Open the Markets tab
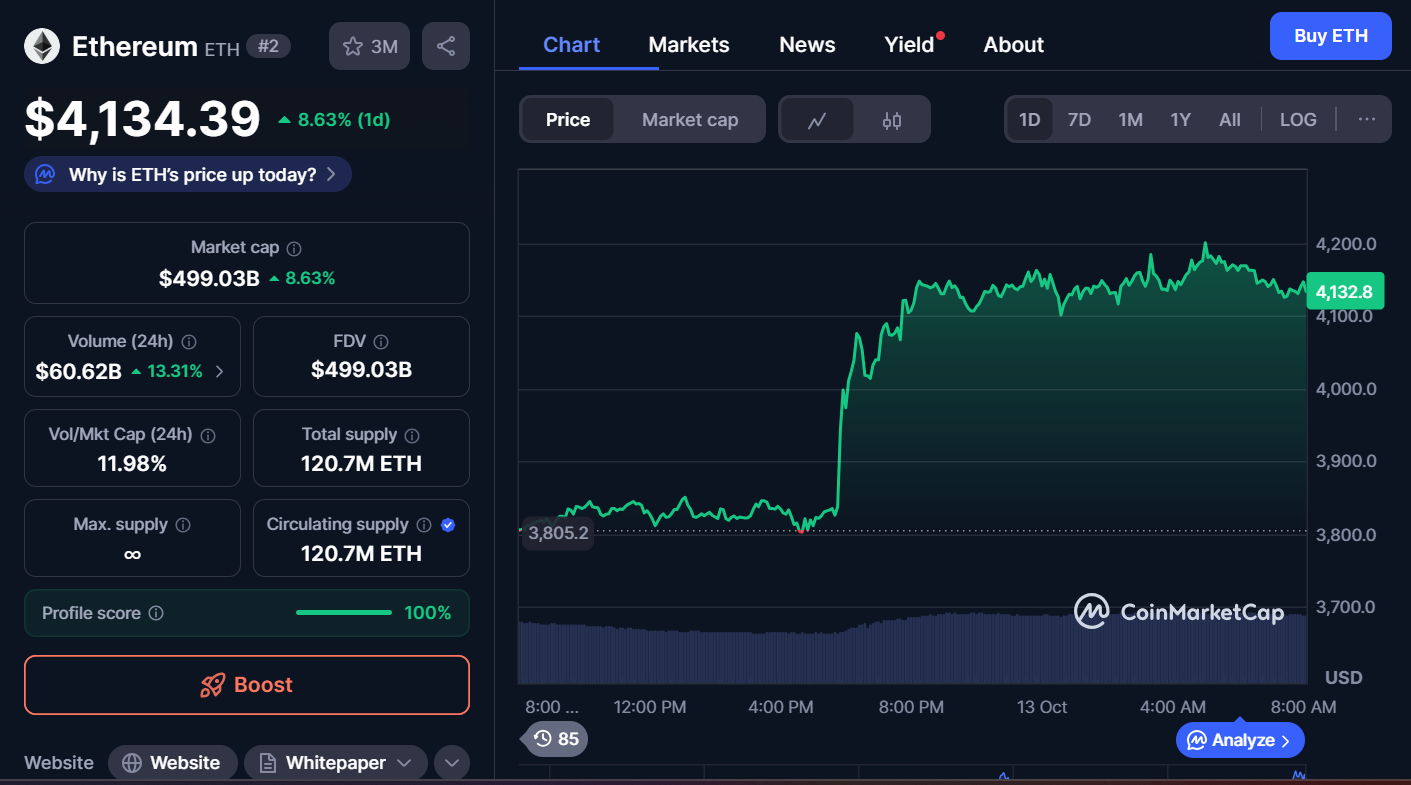This screenshot has height=785, width=1411. point(689,45)
